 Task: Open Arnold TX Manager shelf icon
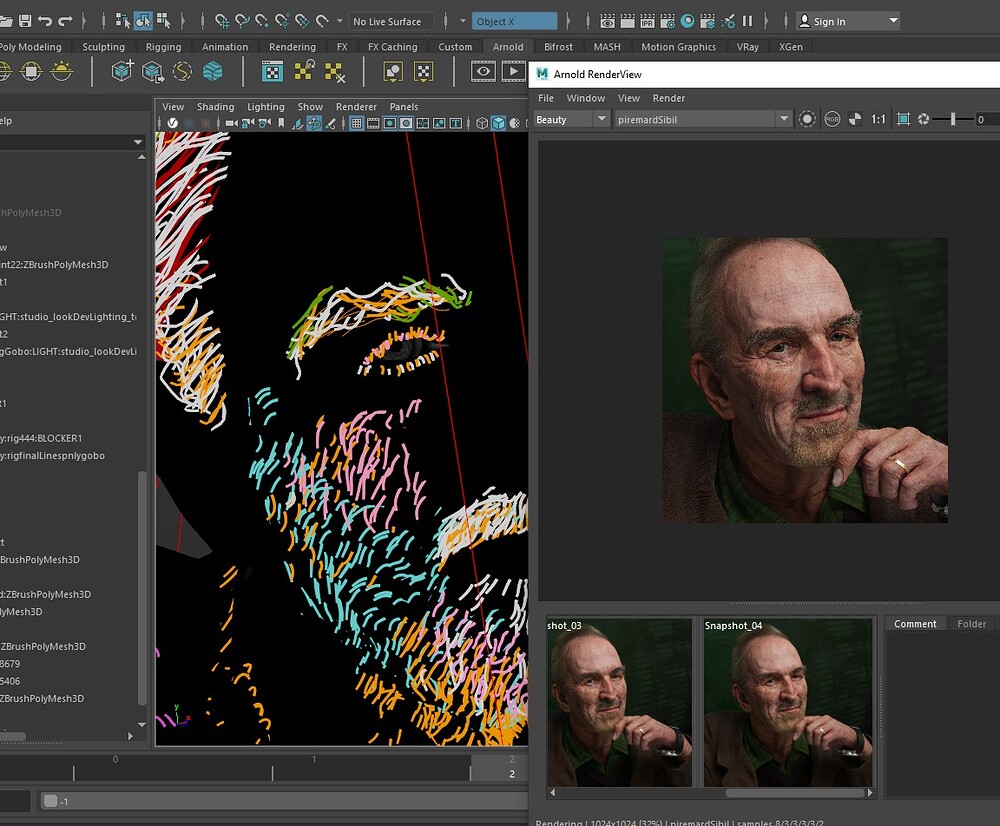click(272, 71)
